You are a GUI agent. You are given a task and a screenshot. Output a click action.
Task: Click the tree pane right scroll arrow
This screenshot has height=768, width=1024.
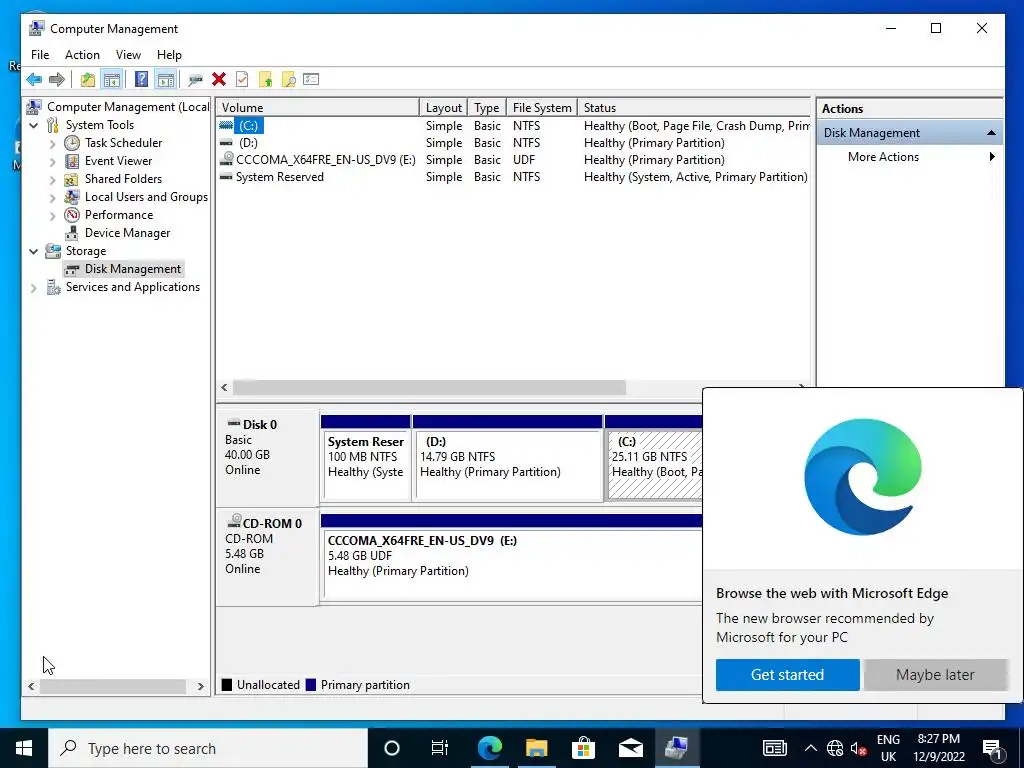(200, 686)
